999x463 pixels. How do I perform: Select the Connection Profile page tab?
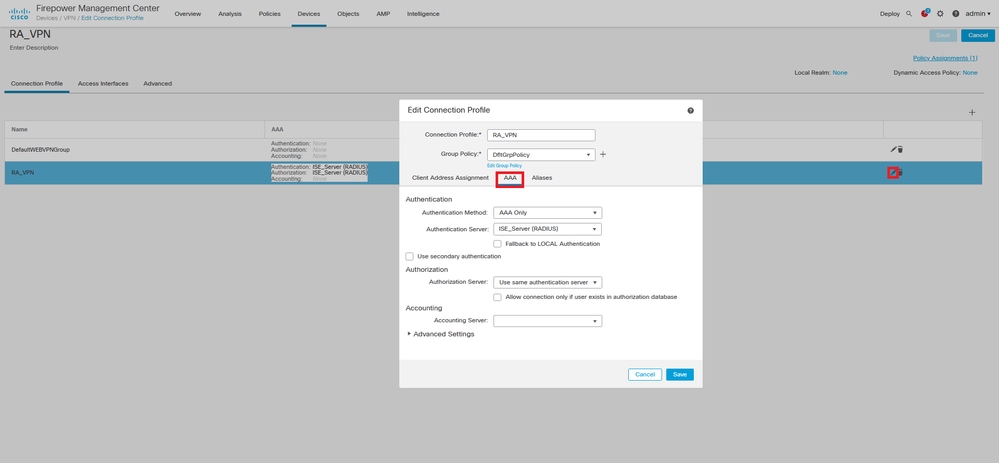(x=37, y=83)
